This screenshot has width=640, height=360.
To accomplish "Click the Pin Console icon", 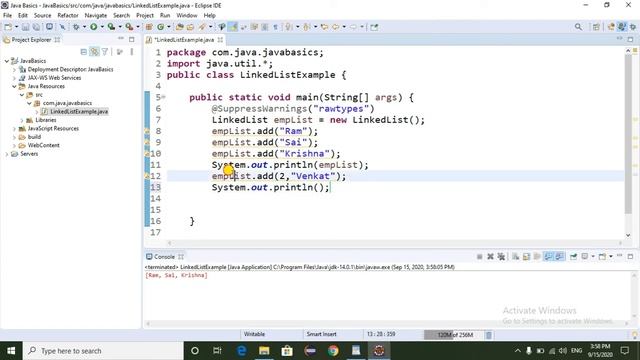I will [x=573, y=256].
